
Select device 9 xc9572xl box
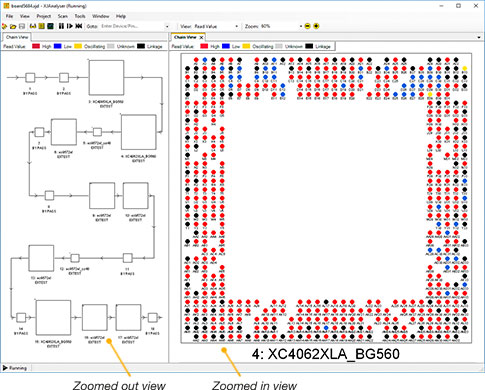point(102,196)
